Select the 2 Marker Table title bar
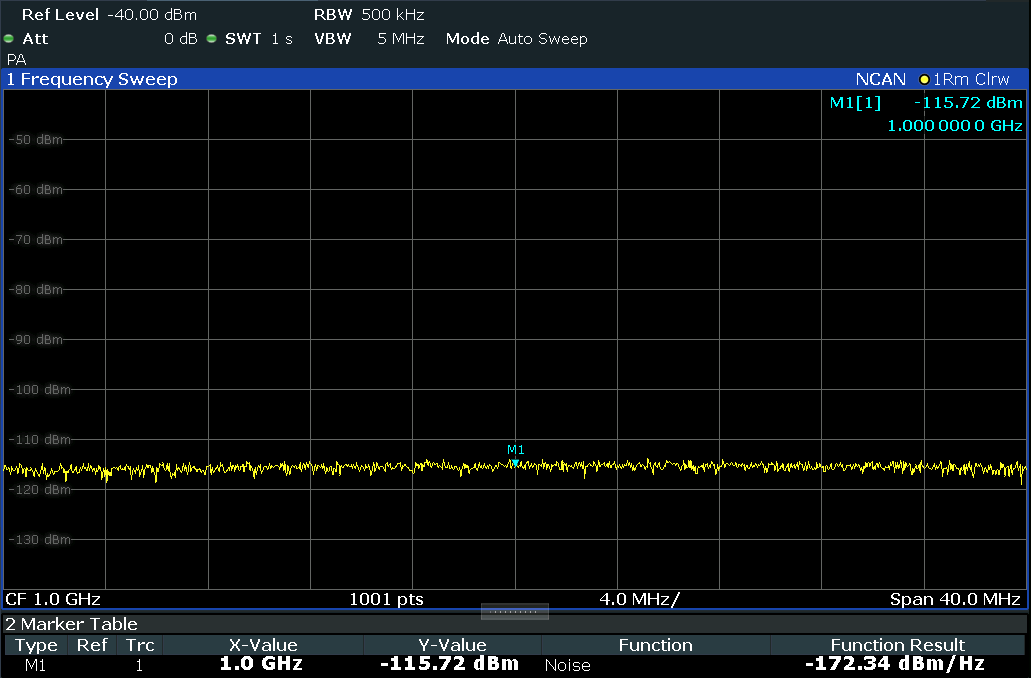 (x=72, y=624)
